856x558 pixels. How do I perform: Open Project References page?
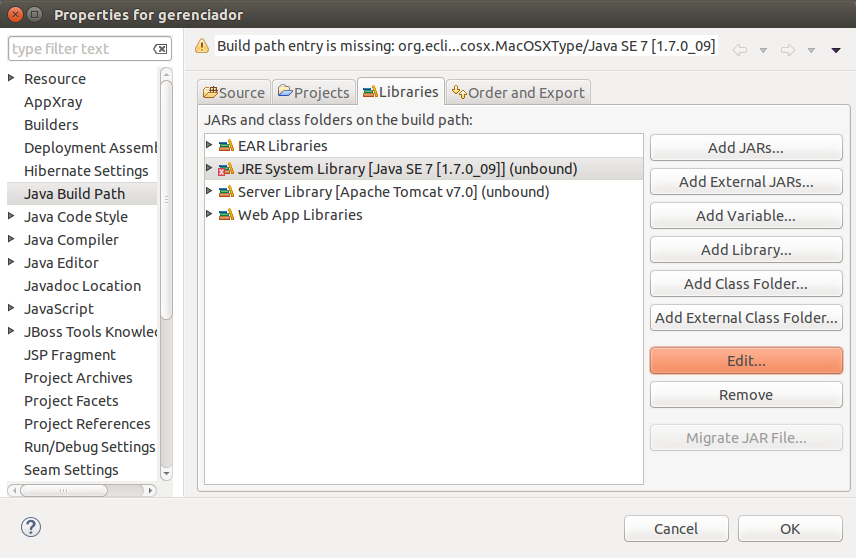pyautogui.click(x=87, y=424)
